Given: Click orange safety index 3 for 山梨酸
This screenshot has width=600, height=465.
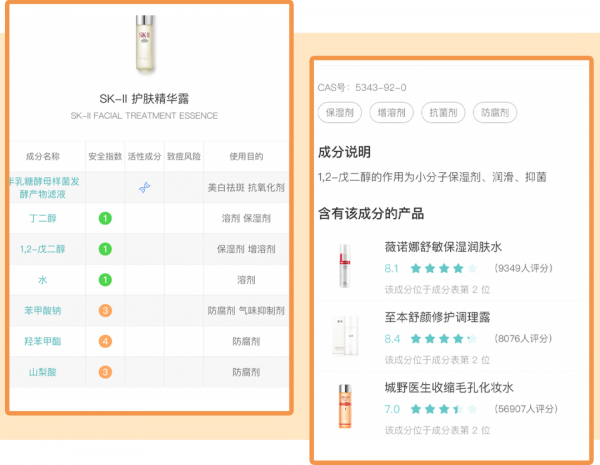Looking at the screenshot, I should (105, 372).
